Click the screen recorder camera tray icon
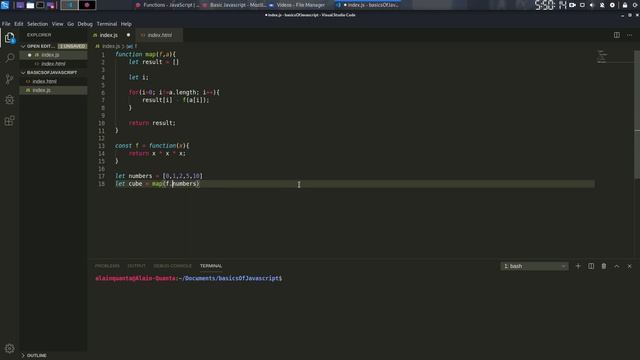640x360 pixels. [572, 5]
